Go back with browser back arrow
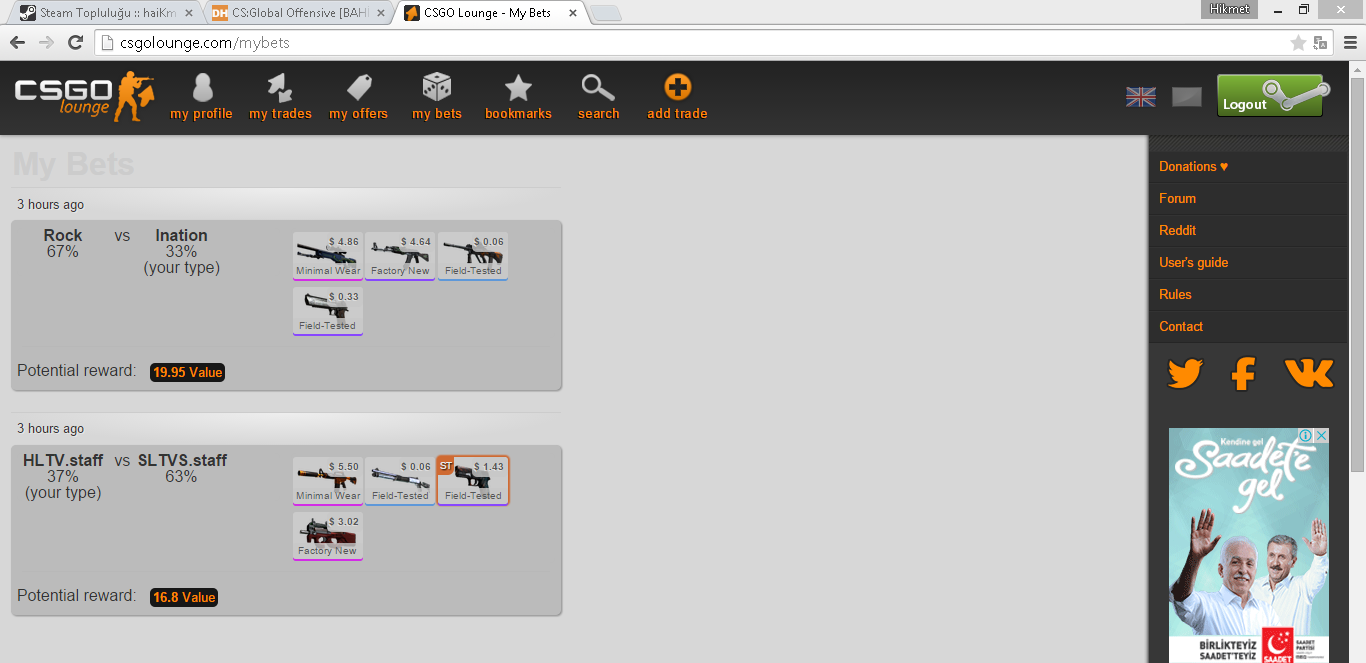The image size is (1366, 663). pyautogui.click(x=17, y=43)
